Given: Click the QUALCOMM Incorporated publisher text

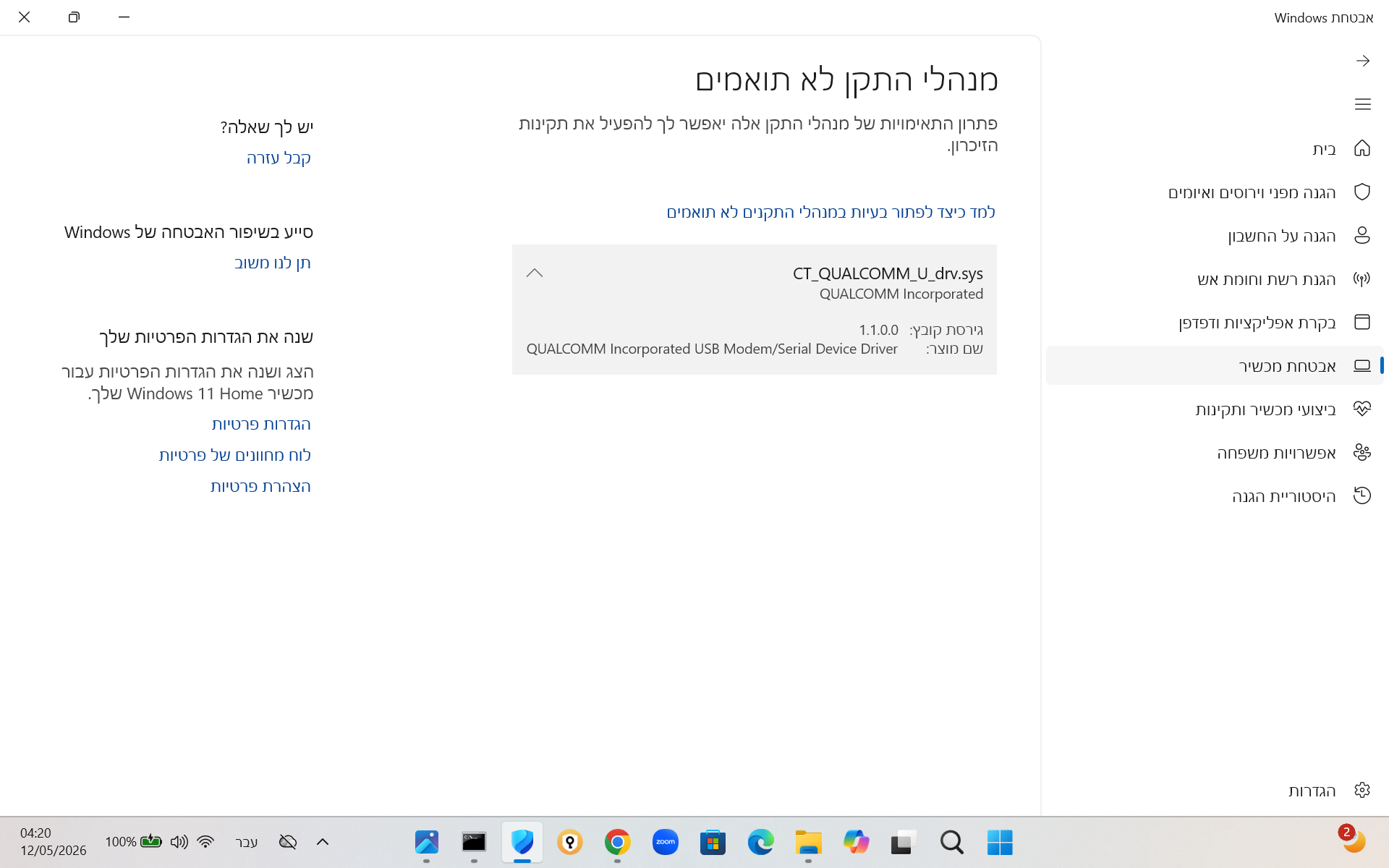Looking at the screenshot, I should (x=901, y=294).
